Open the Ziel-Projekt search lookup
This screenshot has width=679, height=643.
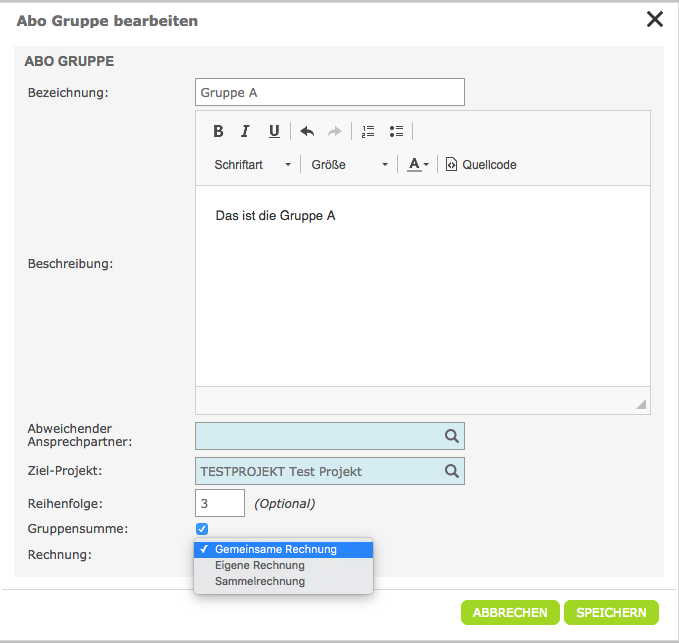point(452,471)
